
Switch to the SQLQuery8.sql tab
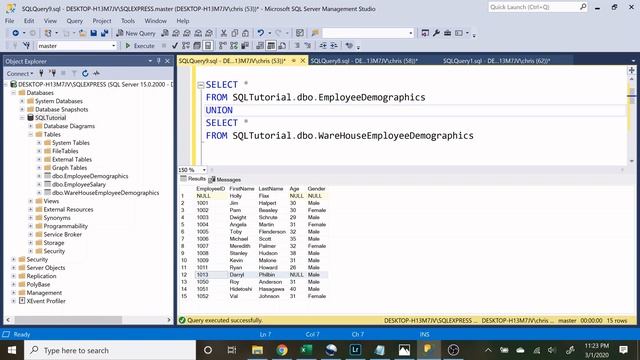pos(363,61)
